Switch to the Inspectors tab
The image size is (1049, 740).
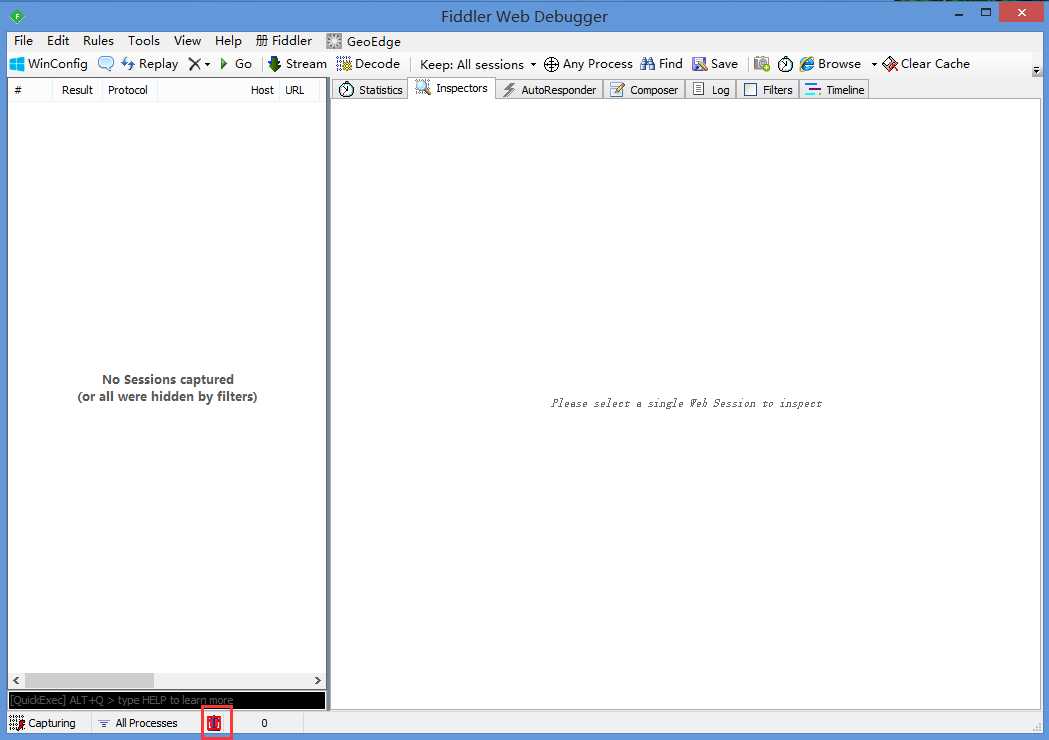452,88
